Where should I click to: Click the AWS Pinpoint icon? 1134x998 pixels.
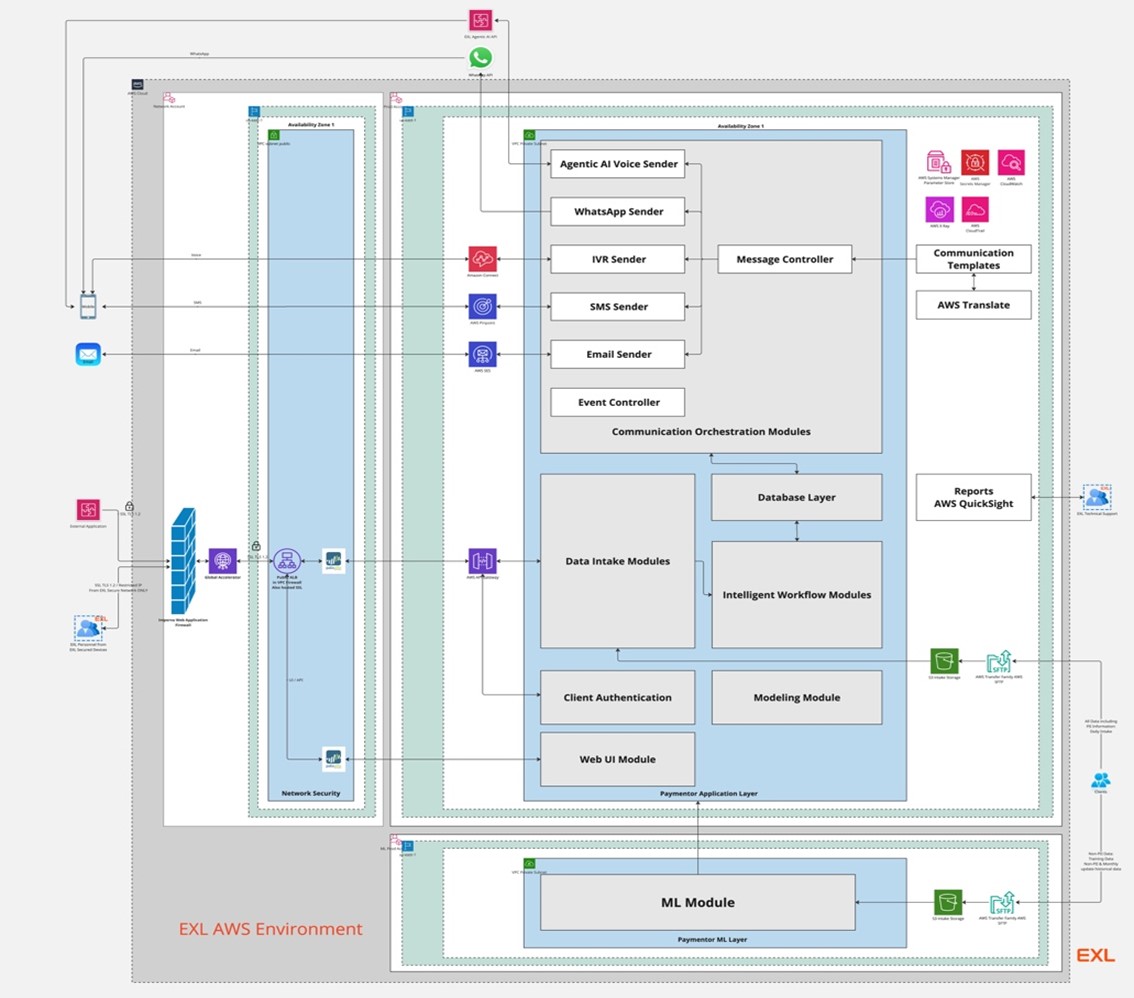482,306
